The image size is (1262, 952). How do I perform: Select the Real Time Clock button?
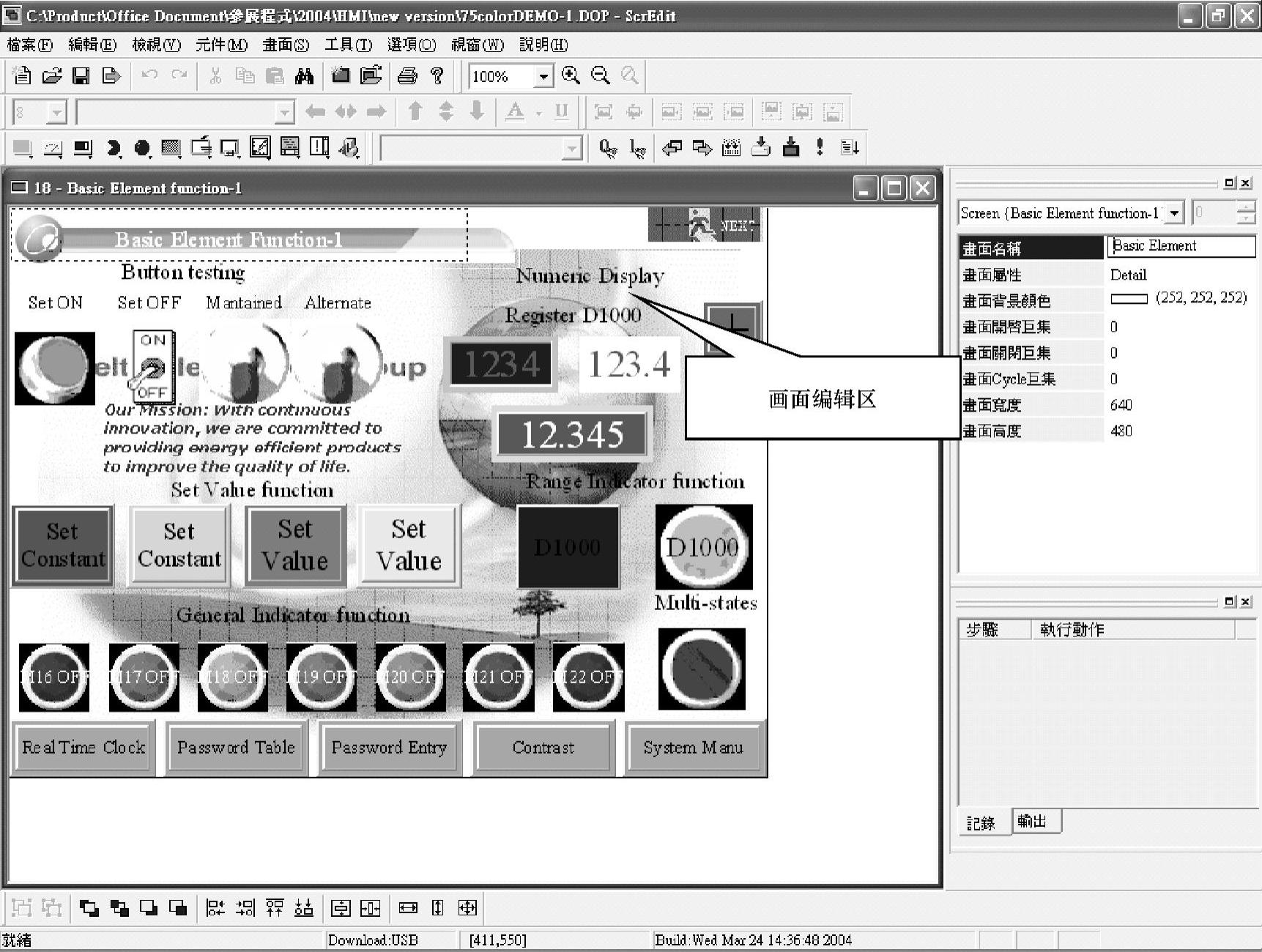point(83,748)
